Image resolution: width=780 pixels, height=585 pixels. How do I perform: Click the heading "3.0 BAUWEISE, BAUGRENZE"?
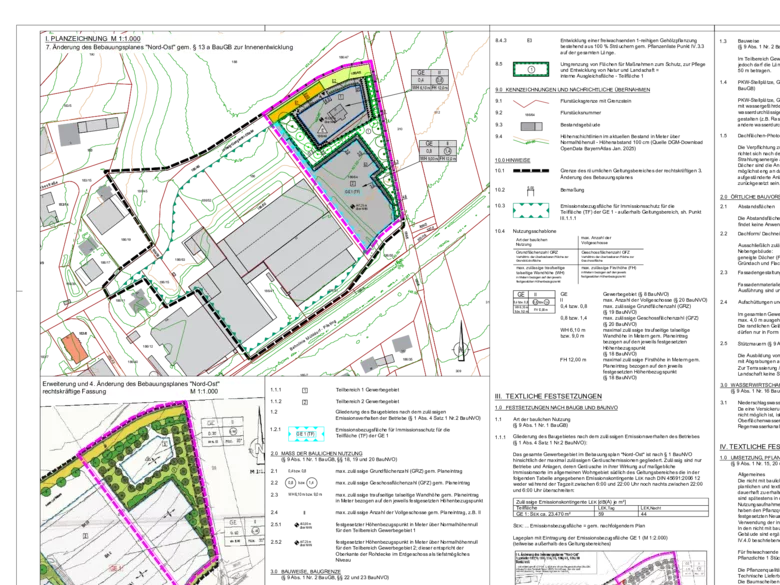point(304,572)
